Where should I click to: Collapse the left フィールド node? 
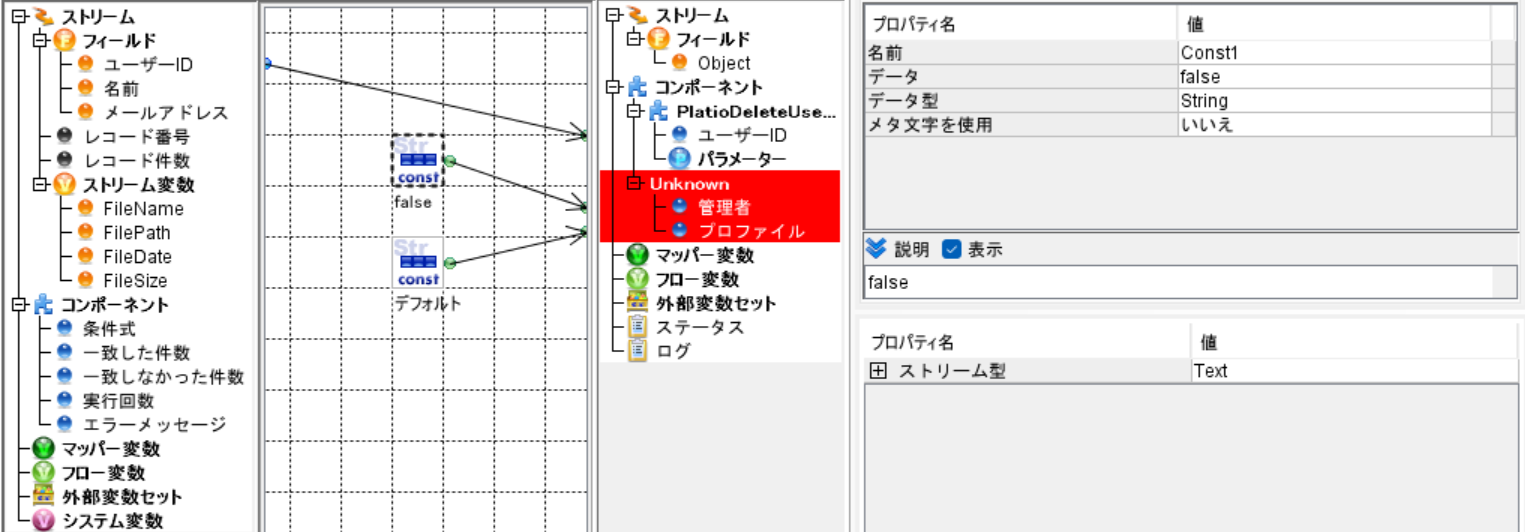coord(39,41)
